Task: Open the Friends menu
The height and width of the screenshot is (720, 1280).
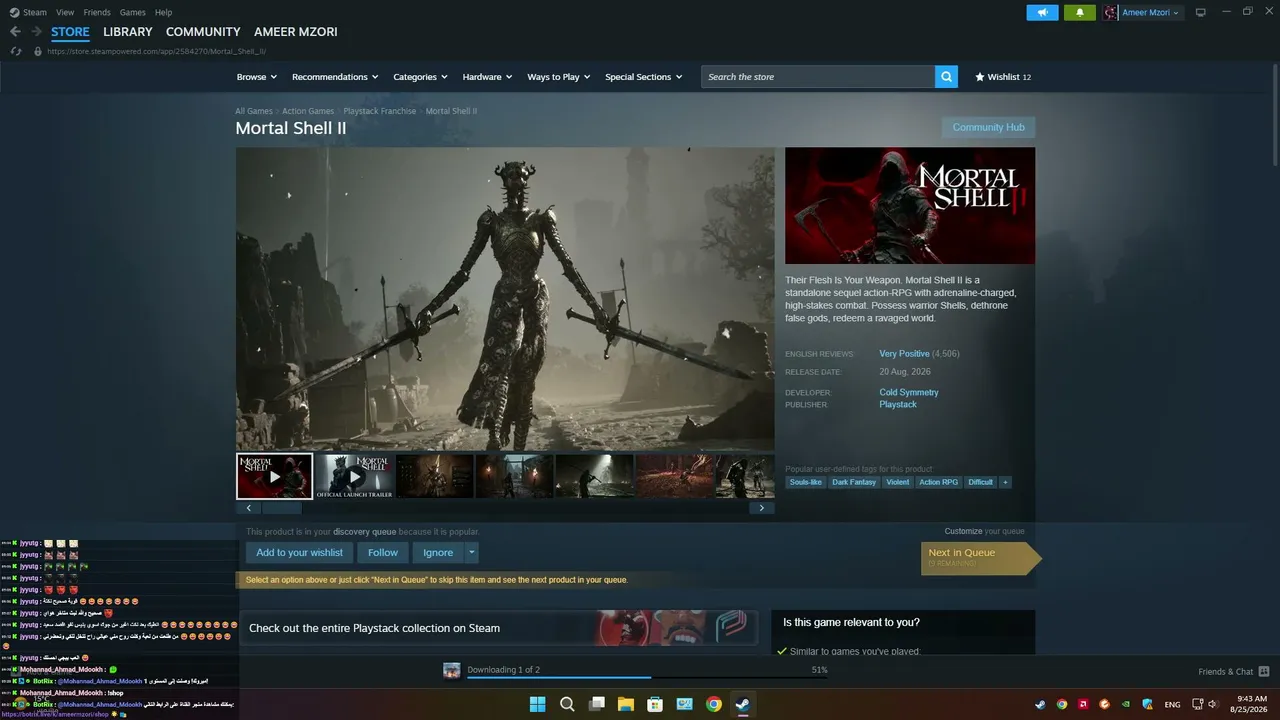Action: click(x=97, y=12)
